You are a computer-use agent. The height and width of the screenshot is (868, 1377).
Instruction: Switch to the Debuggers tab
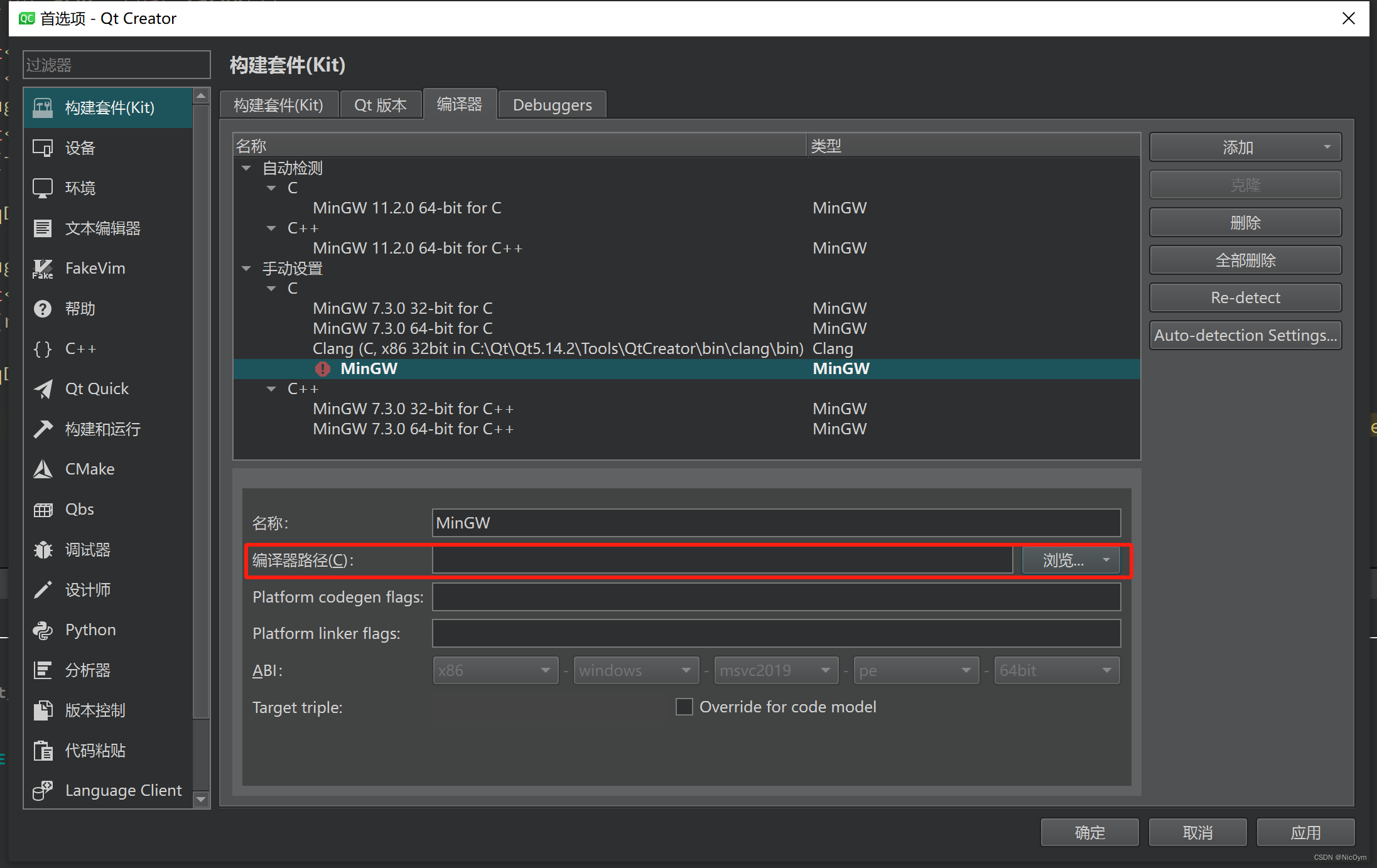pyautogui.click(x=552, y=105)
